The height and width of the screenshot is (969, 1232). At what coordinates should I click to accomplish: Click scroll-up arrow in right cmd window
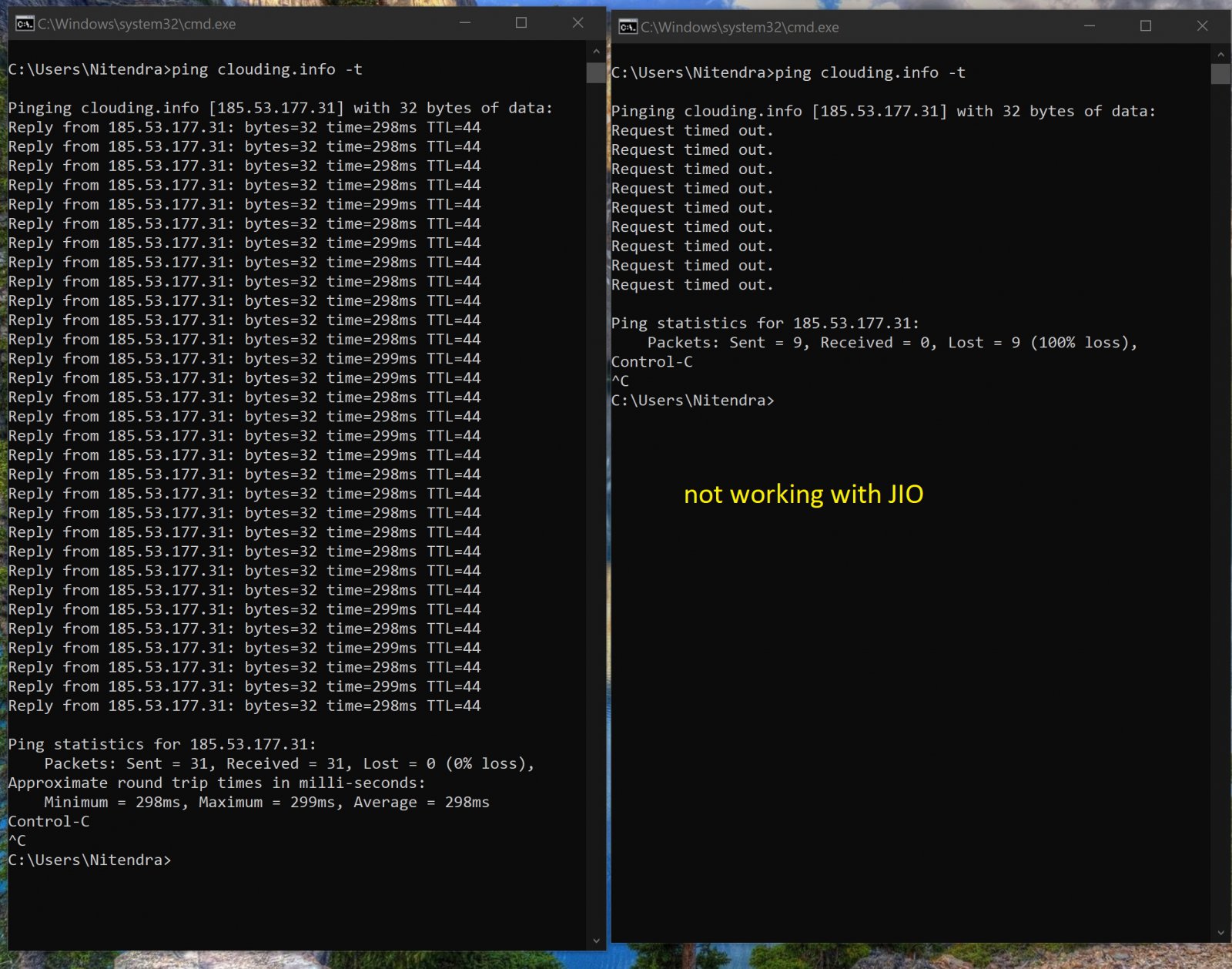point(1220,55)
